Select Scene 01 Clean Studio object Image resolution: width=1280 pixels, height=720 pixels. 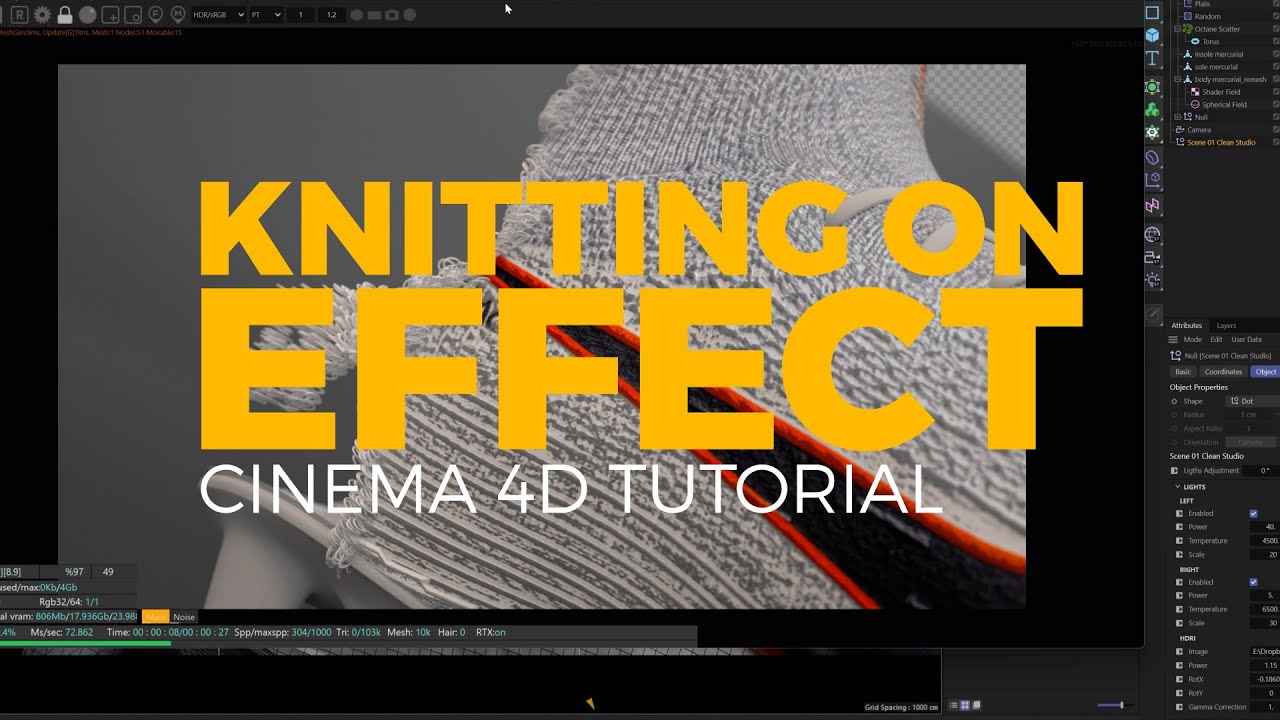tap(1221, 142)
